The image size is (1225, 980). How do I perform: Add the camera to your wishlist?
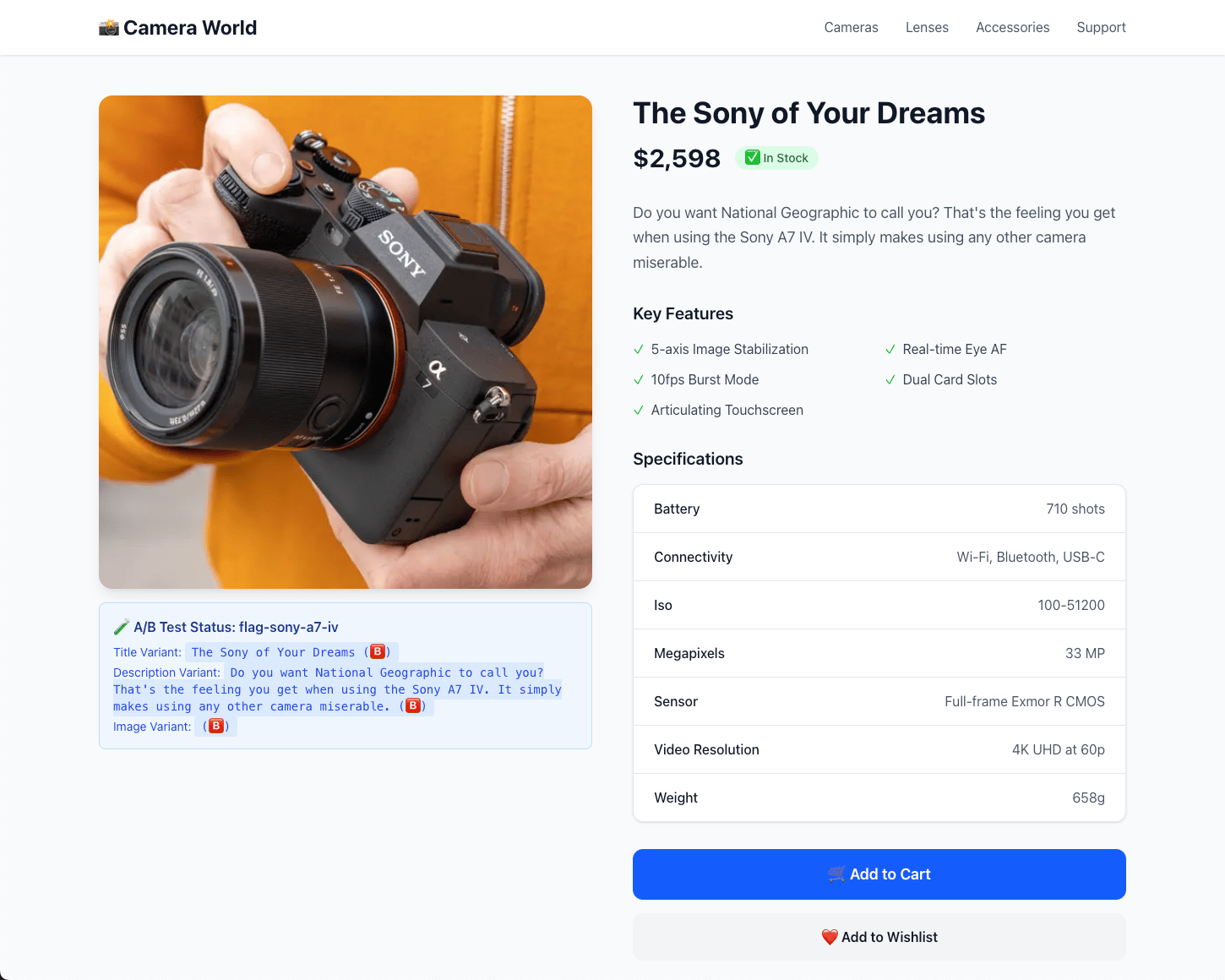click(879, 937)
